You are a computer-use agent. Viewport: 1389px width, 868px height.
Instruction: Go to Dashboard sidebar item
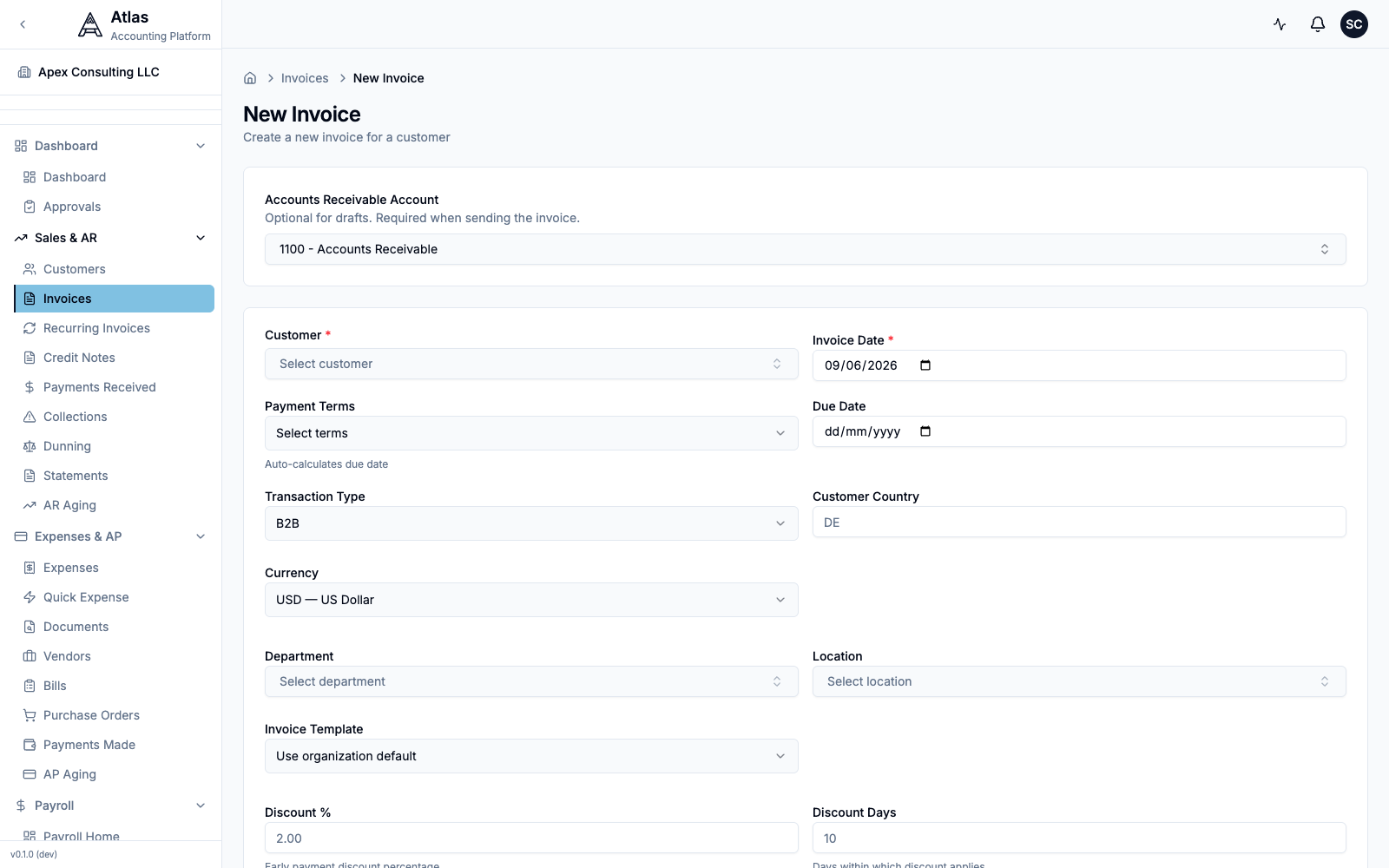[x=114, y=177]
